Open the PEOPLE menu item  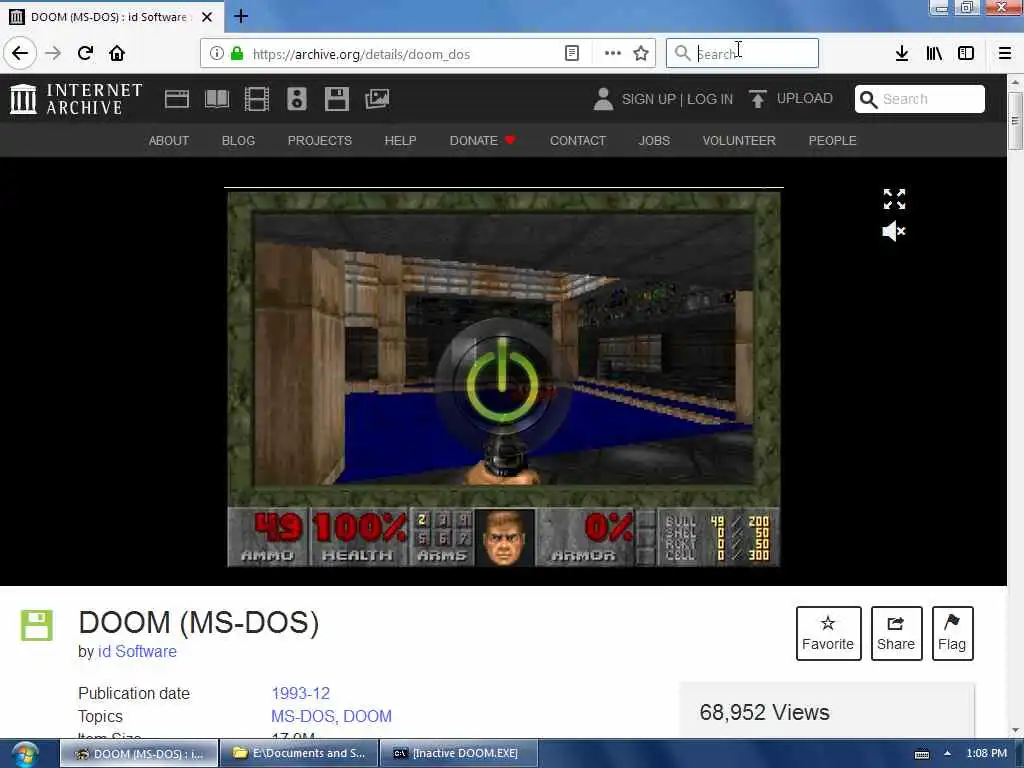click(833, 140)
